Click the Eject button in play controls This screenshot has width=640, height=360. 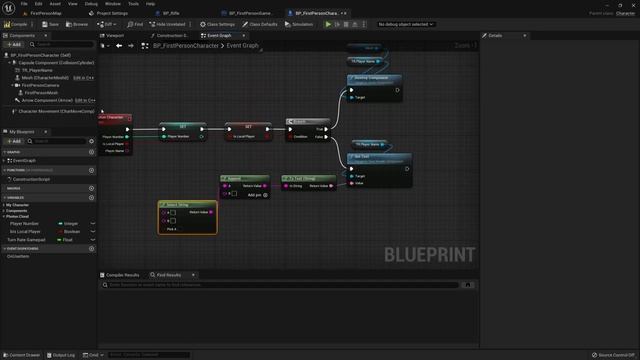click(x=355, y=24)
